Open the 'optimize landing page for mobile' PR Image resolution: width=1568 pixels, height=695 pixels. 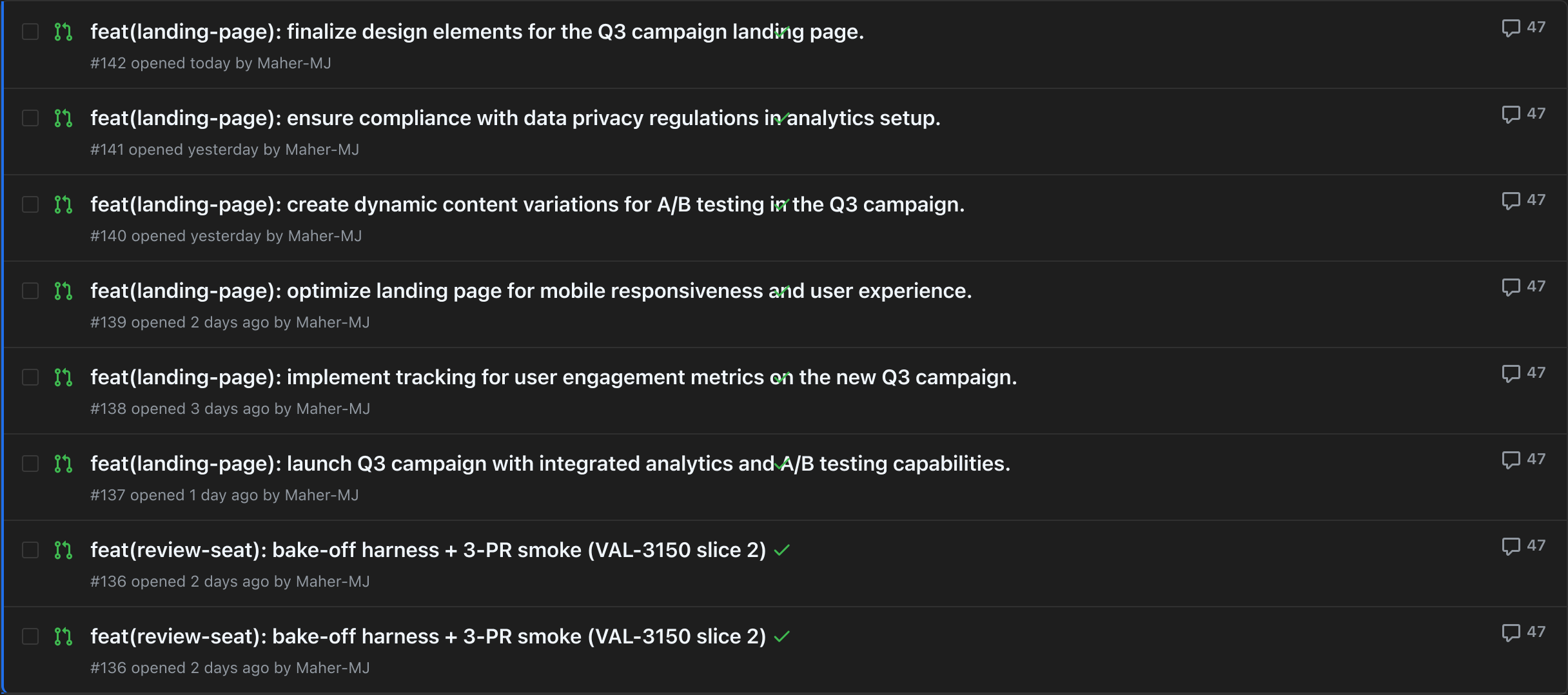[531, 291]
